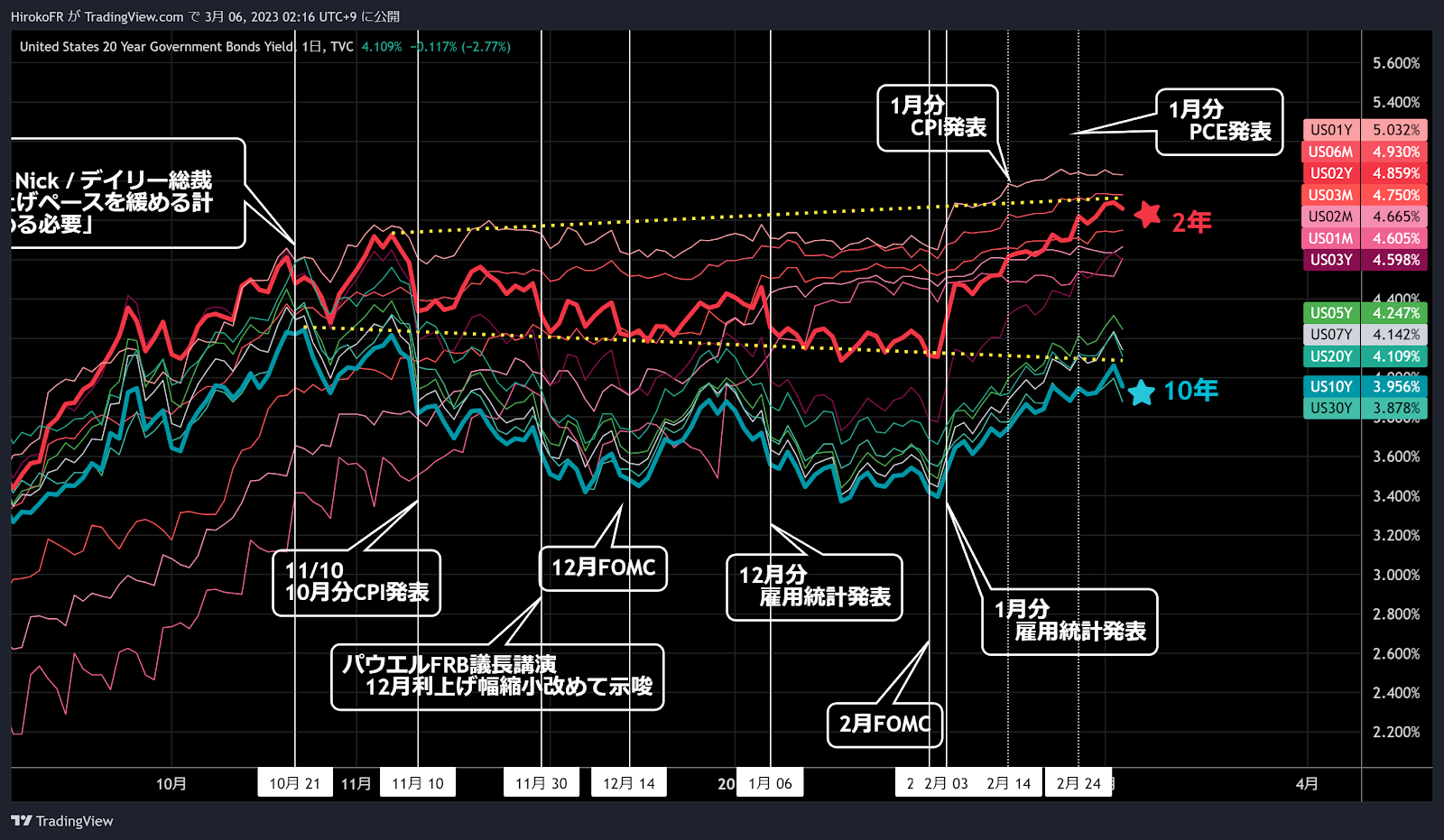1444x840 pixels.
Task: Click the 3.000% price scale label
Action: pos(1396,575)
